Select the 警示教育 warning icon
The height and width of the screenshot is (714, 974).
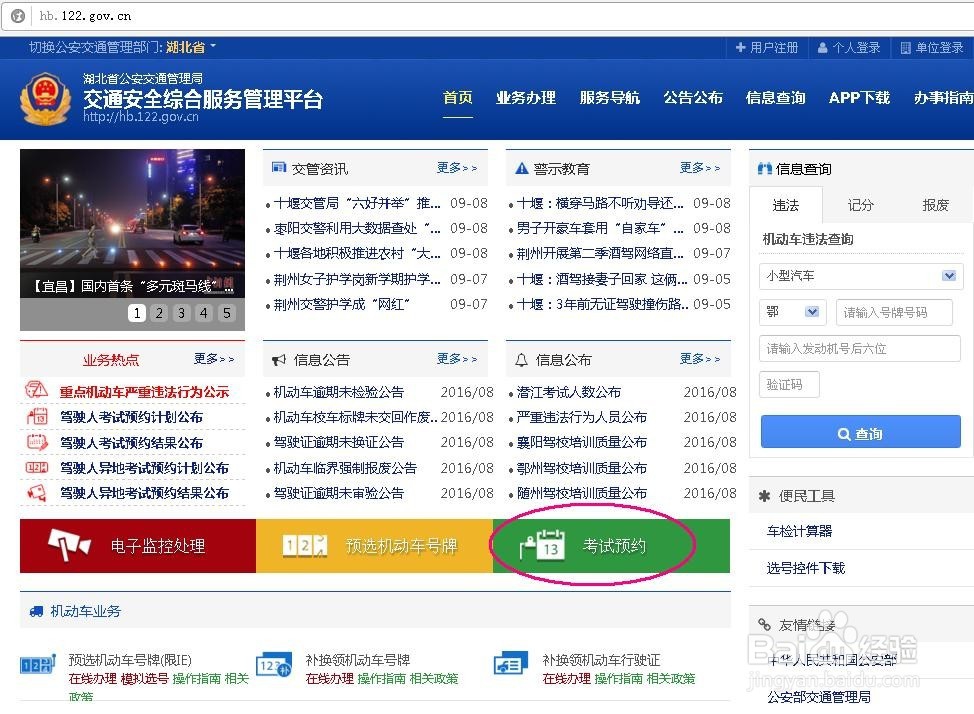click(x=522, y=168)
